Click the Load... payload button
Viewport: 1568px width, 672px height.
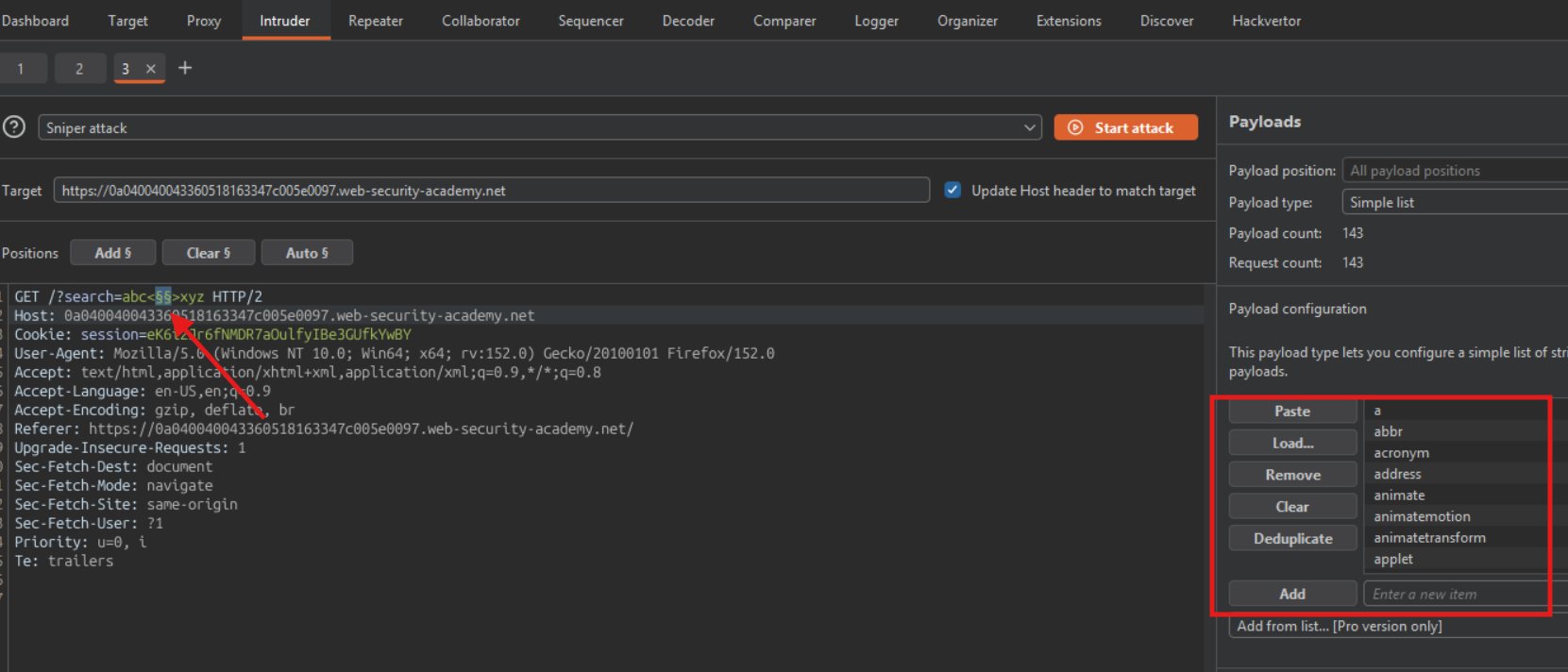(x=1292, y=443)
